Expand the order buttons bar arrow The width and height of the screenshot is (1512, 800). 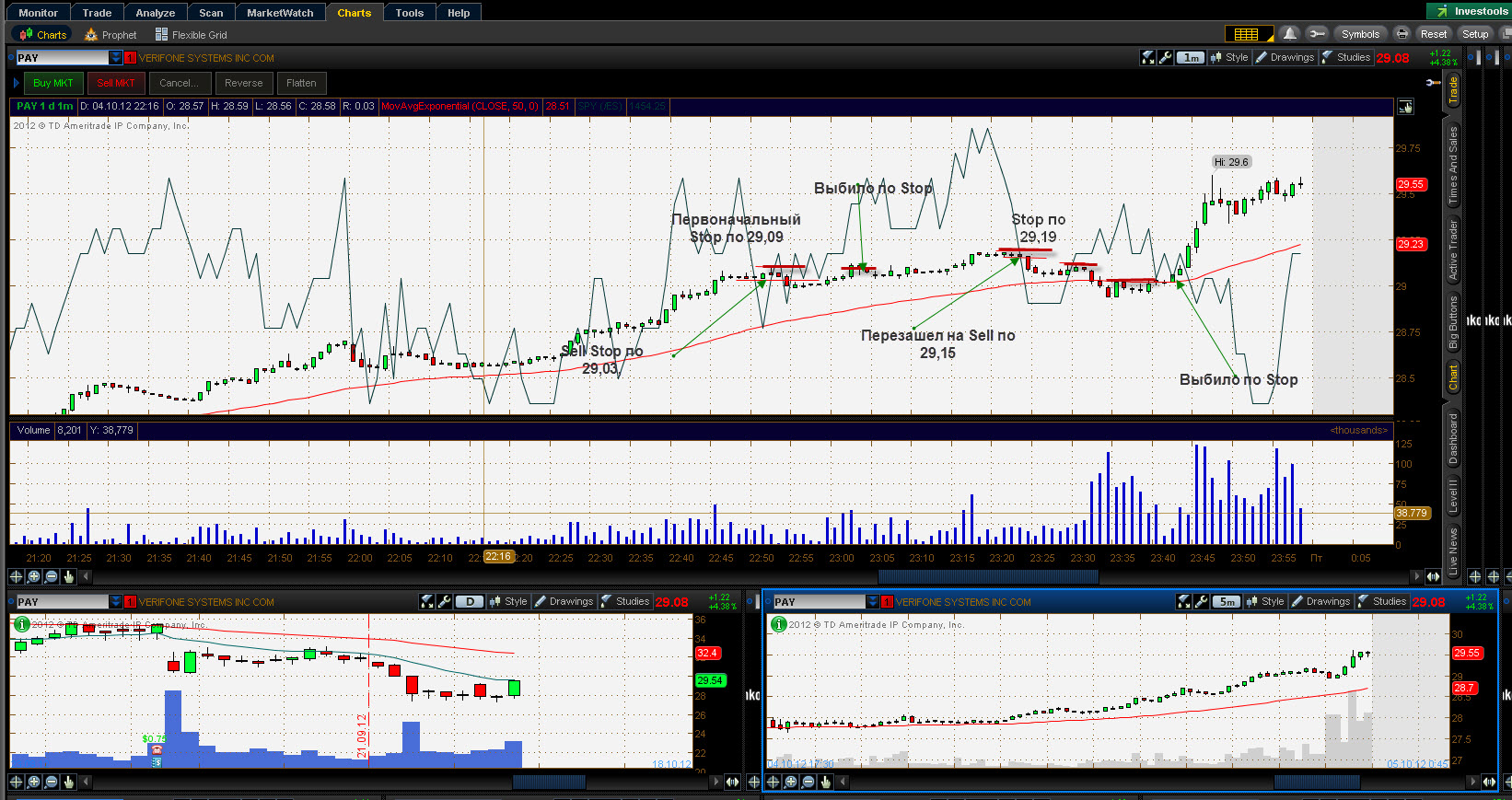coord(16,83)
